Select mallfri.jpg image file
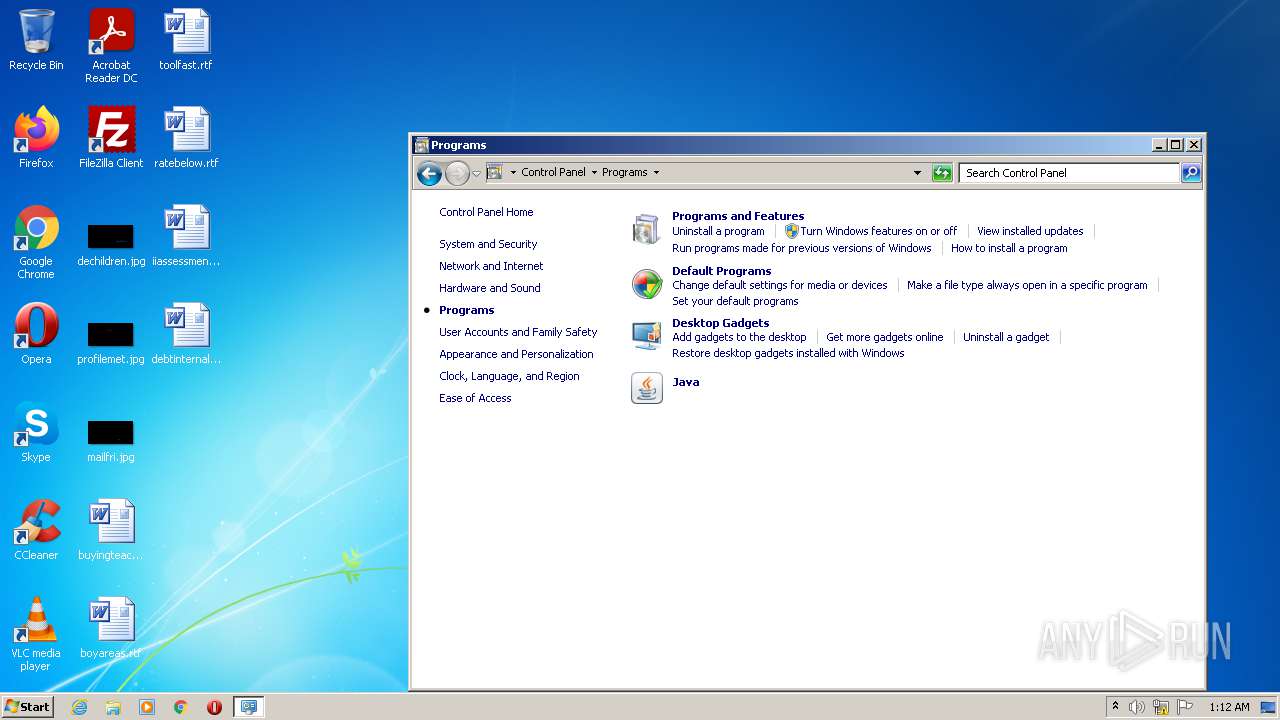 111,438
